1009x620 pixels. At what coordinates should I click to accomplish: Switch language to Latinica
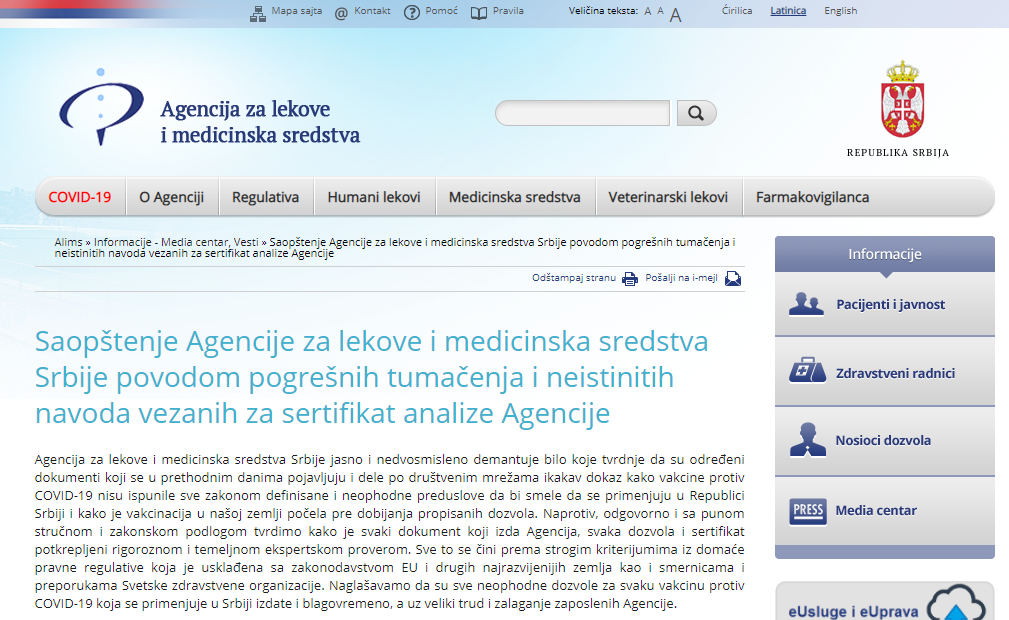[x=788, y=11]
